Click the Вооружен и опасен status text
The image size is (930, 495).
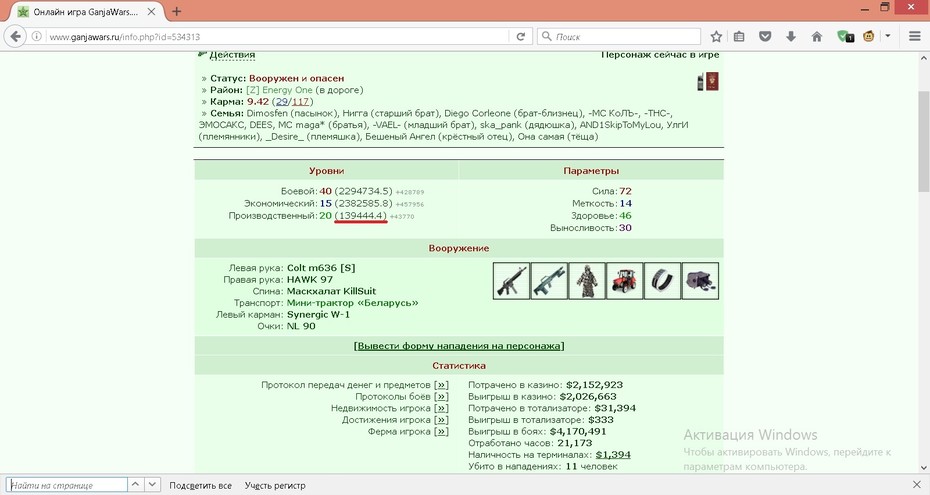point(297,78)
